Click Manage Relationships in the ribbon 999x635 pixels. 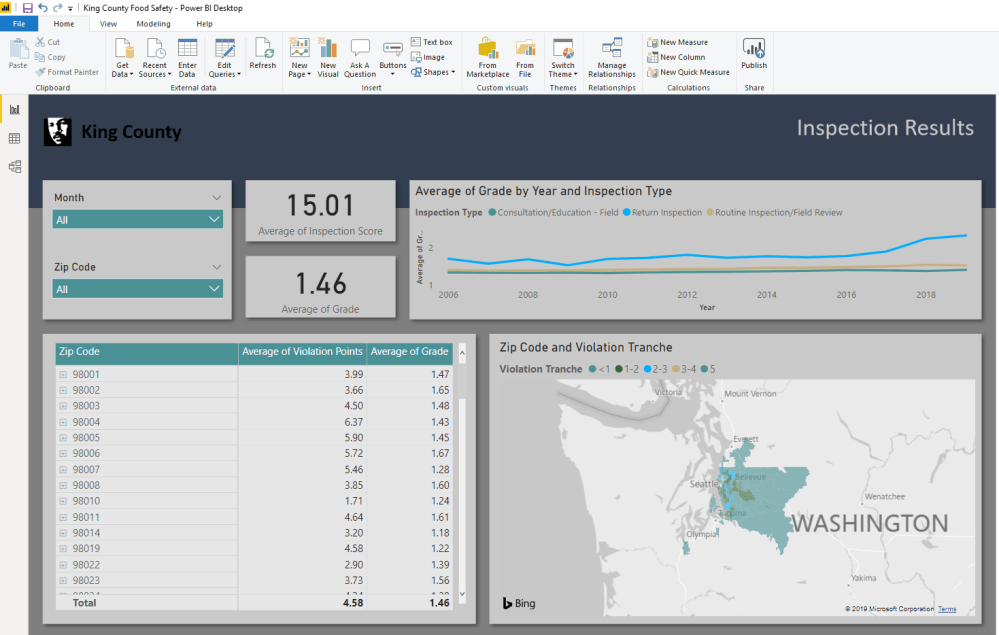611,57
